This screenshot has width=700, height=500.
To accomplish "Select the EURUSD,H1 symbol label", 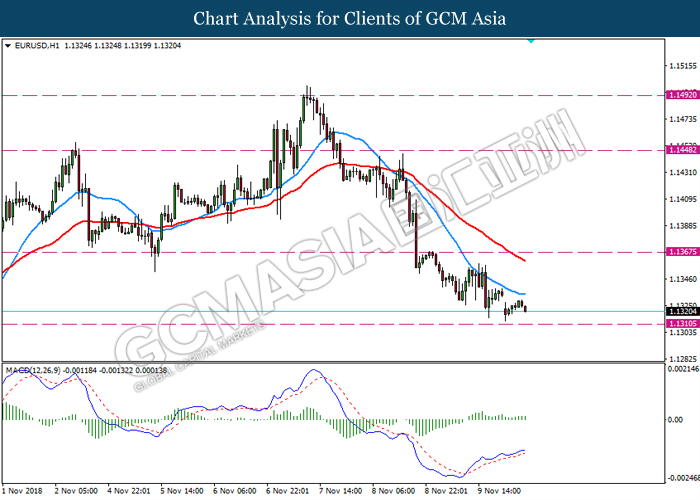I will [37, 46].
